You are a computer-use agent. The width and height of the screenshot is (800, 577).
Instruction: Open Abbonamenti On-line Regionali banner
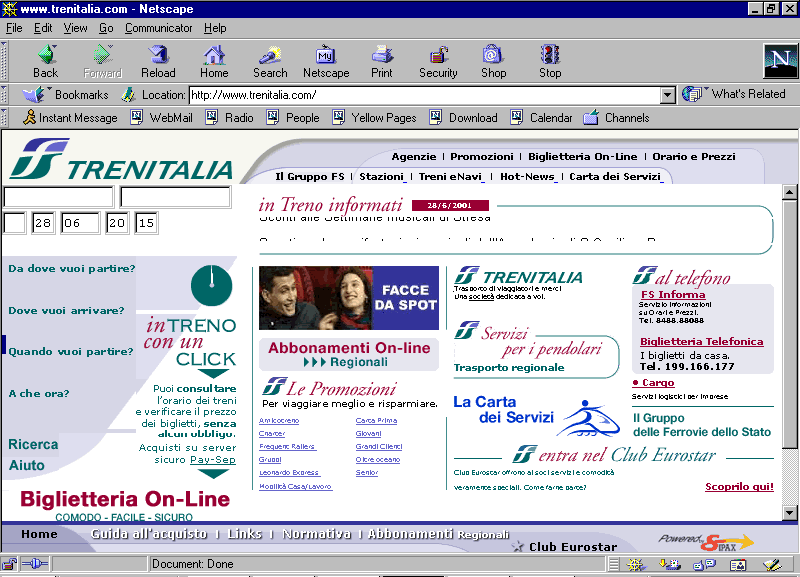(349, 355)
